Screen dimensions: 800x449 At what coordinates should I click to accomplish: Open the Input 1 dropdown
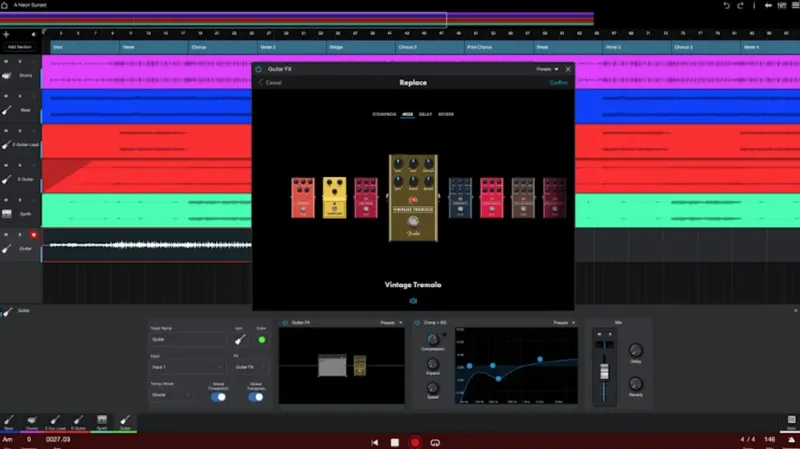[188, 367]
